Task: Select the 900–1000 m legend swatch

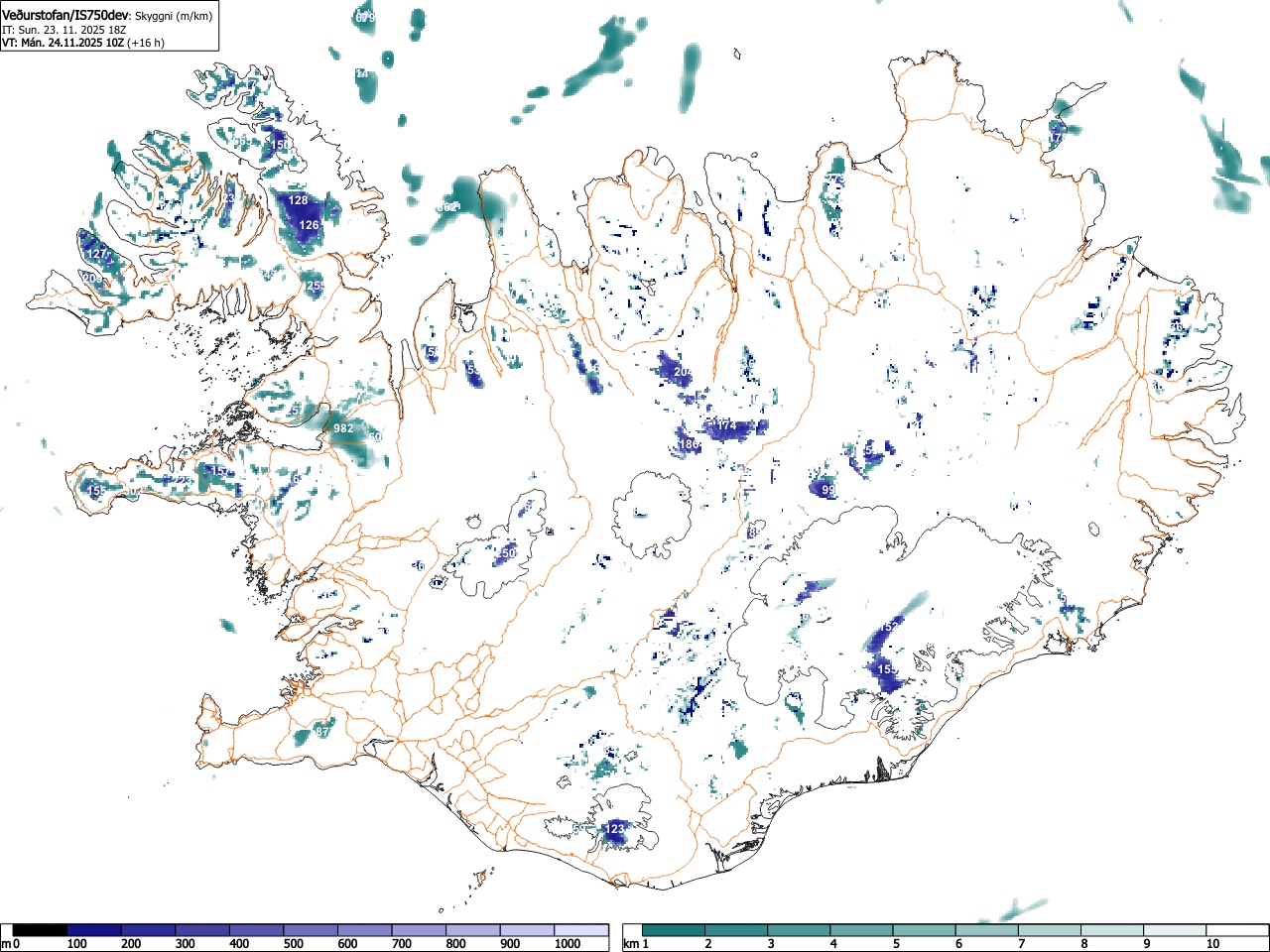Action: click(x=527, y=930)
